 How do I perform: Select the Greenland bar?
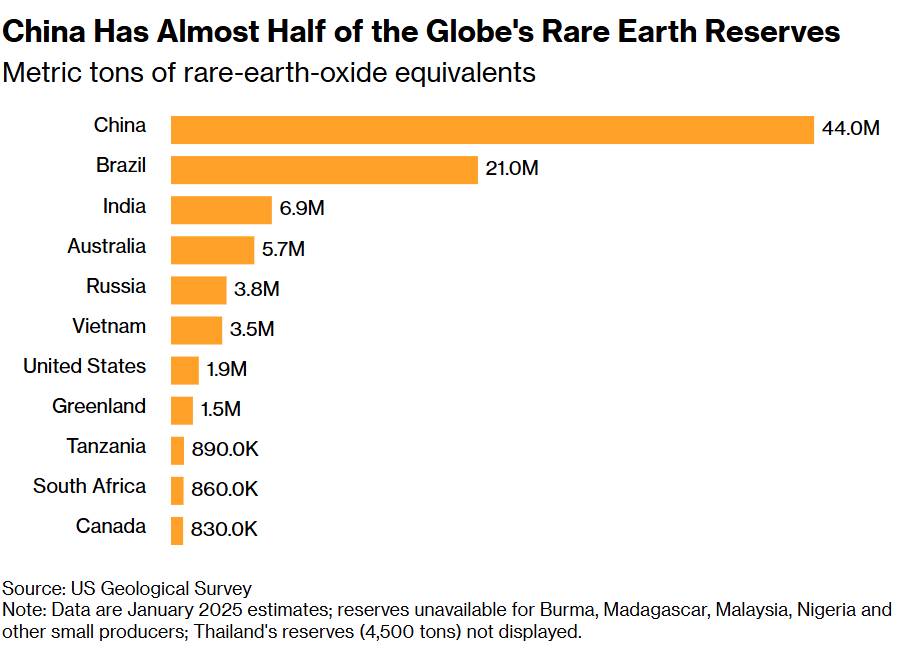pos(182,410)
